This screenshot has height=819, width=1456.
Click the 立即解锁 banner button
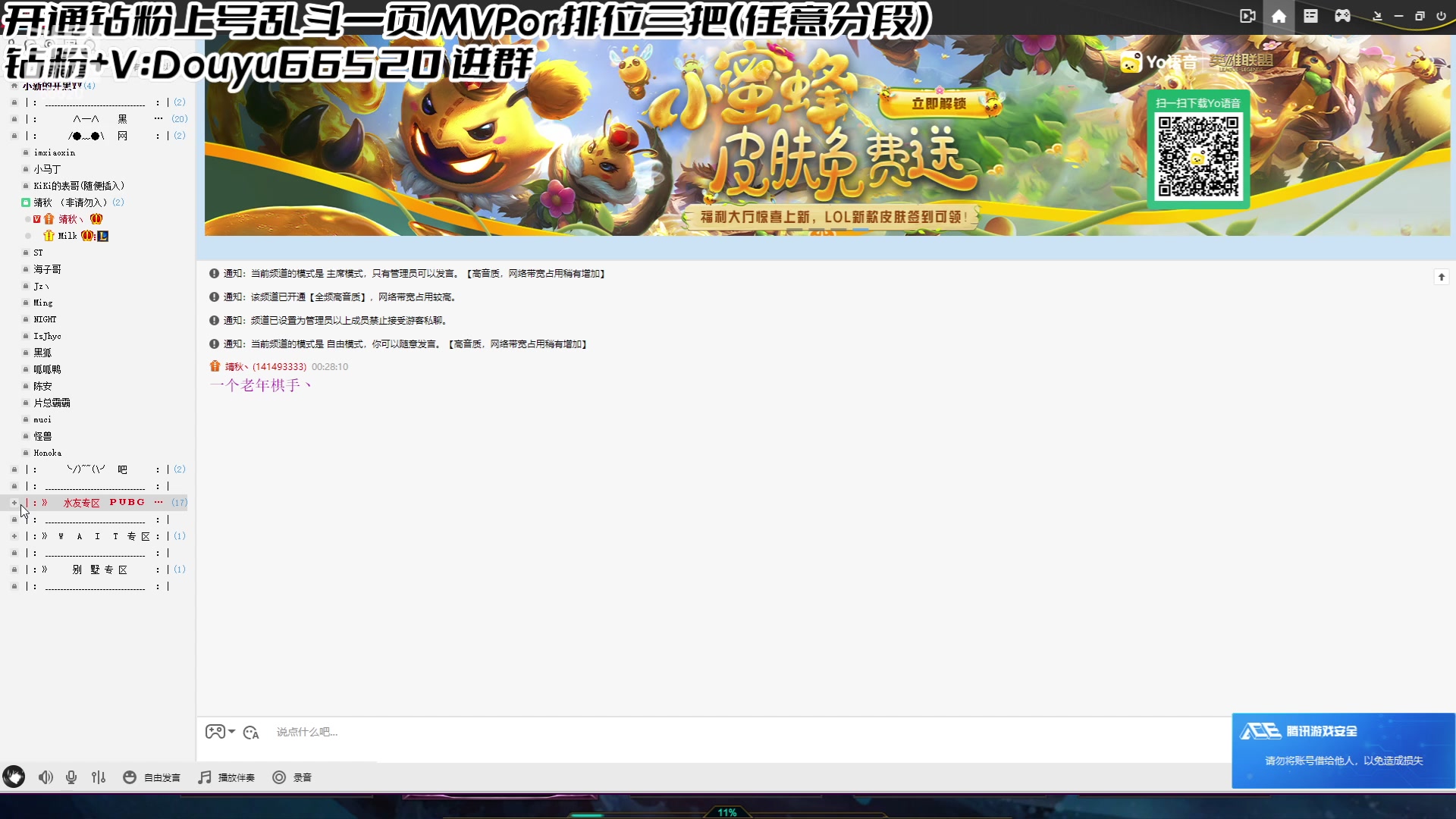(939, 104)
